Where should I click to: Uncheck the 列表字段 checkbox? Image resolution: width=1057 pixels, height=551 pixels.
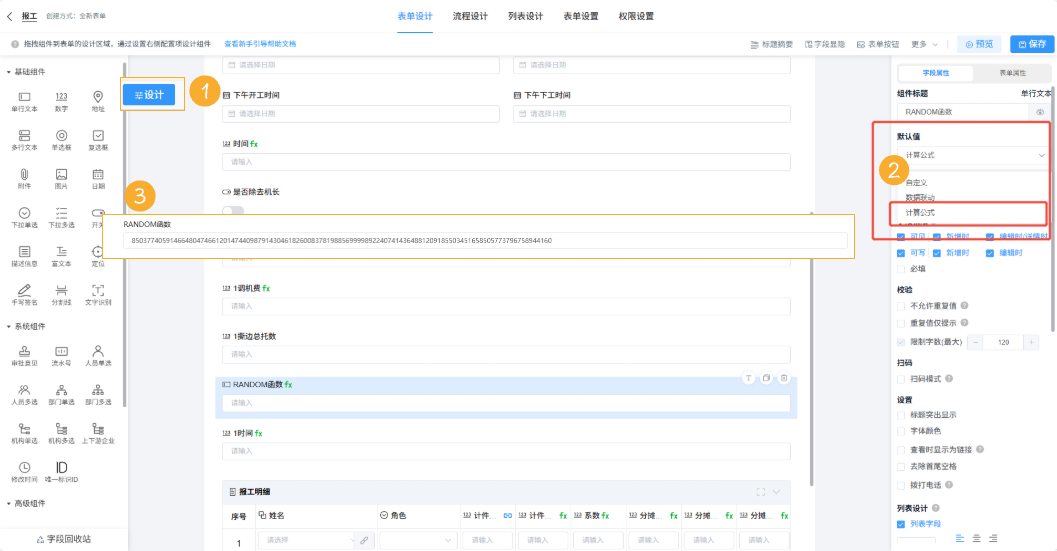pos(901,524)
